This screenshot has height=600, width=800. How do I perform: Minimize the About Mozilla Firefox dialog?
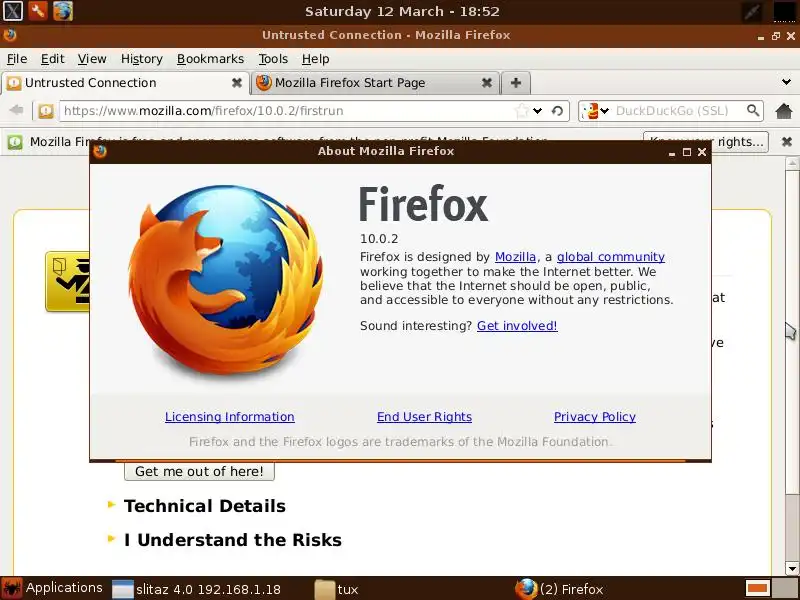click(x=671, y=153)
